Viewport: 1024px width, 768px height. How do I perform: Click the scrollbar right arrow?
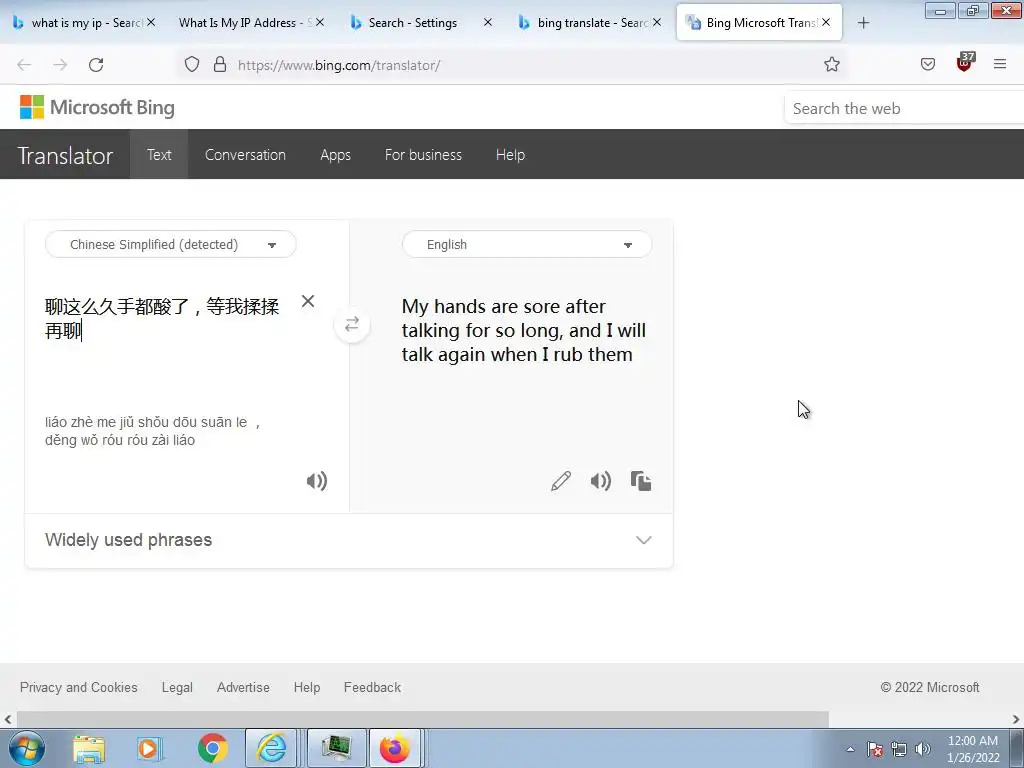click(x=1016, y=720)
